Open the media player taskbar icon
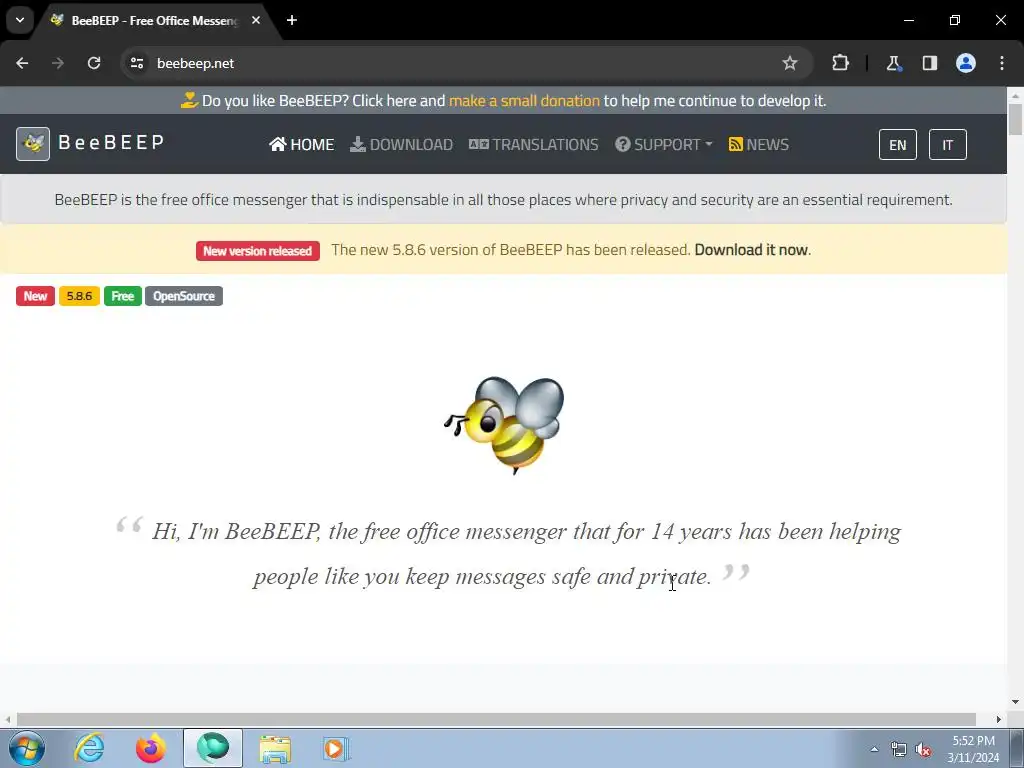Viewport: 1024px width, 768px height. tap(337, 748)
